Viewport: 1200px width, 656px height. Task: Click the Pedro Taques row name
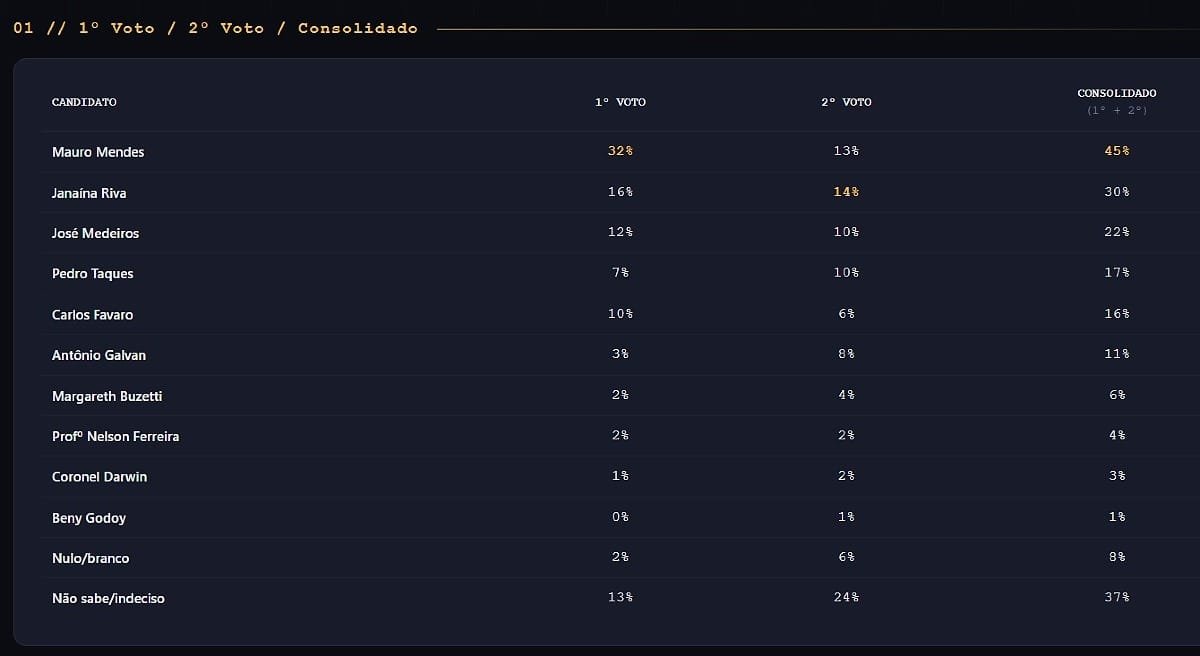coord(92,274)
